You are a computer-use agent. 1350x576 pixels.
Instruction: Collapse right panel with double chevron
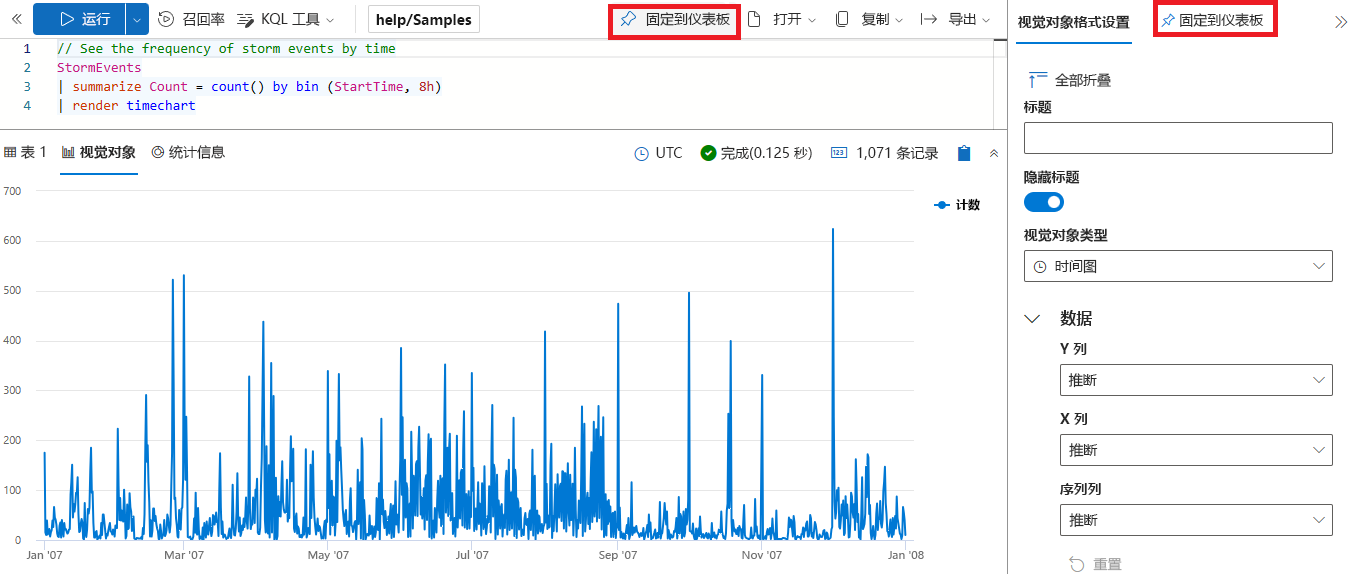1340,22
